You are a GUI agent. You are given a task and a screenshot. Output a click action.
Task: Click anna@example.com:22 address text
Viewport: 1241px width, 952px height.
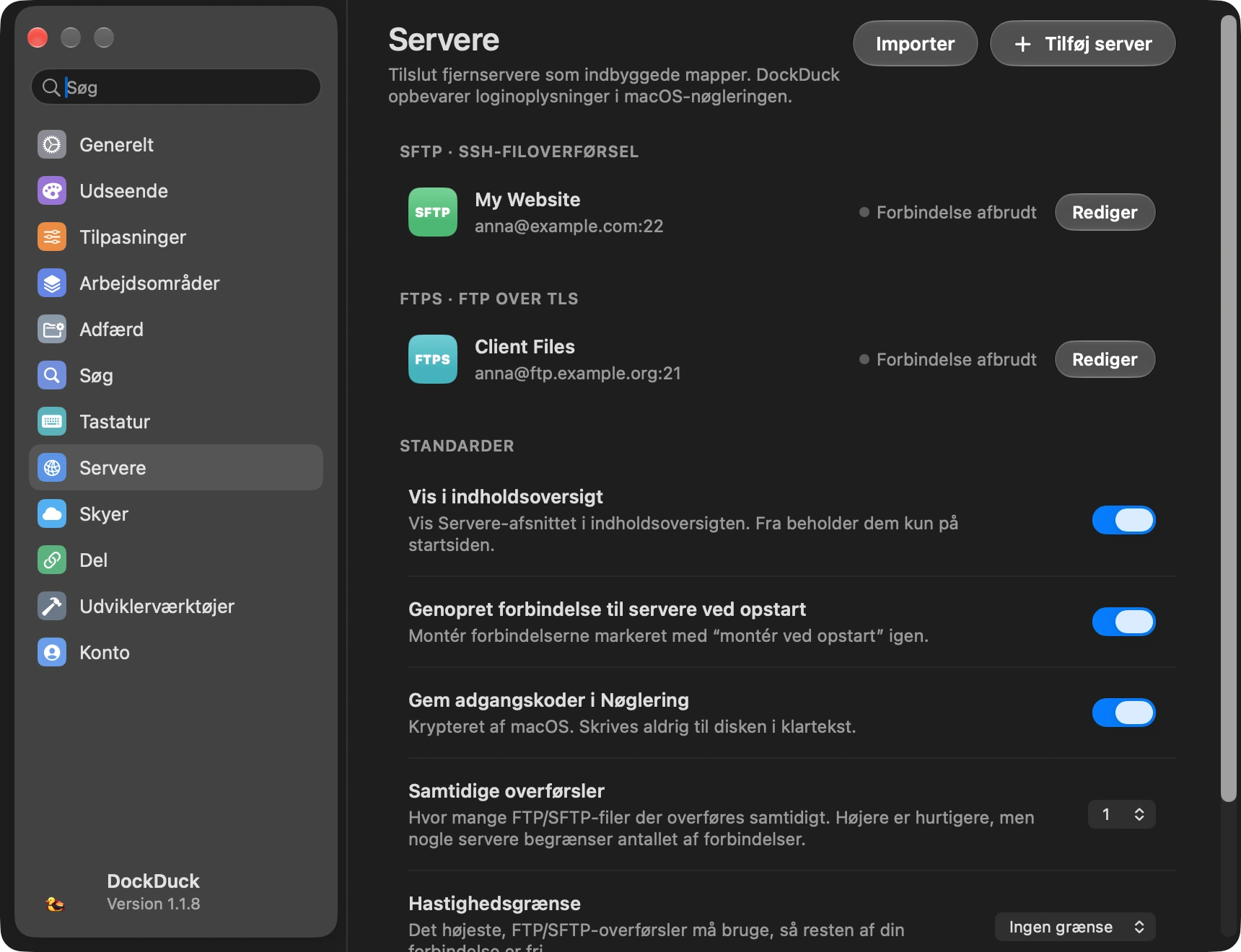click(569, 226)
